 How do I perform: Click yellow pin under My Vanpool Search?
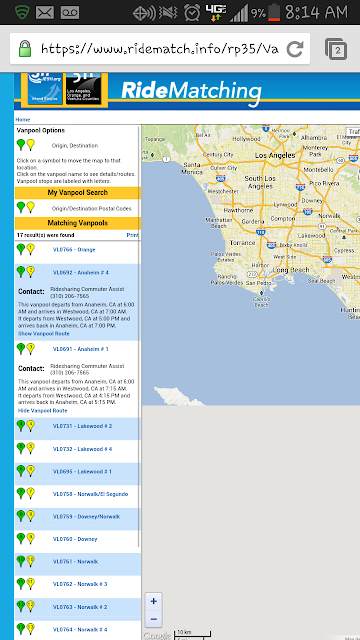pyautogui.click(x=31, y=207)
